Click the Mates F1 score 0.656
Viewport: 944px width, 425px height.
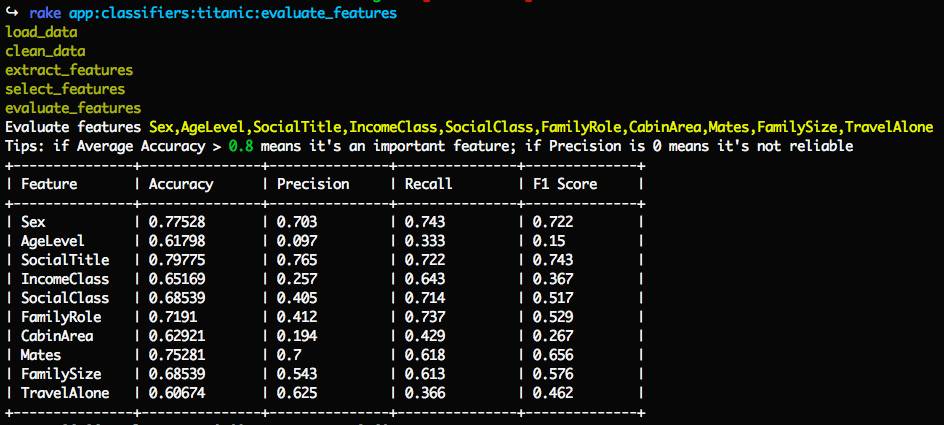(x=553, y=355)
